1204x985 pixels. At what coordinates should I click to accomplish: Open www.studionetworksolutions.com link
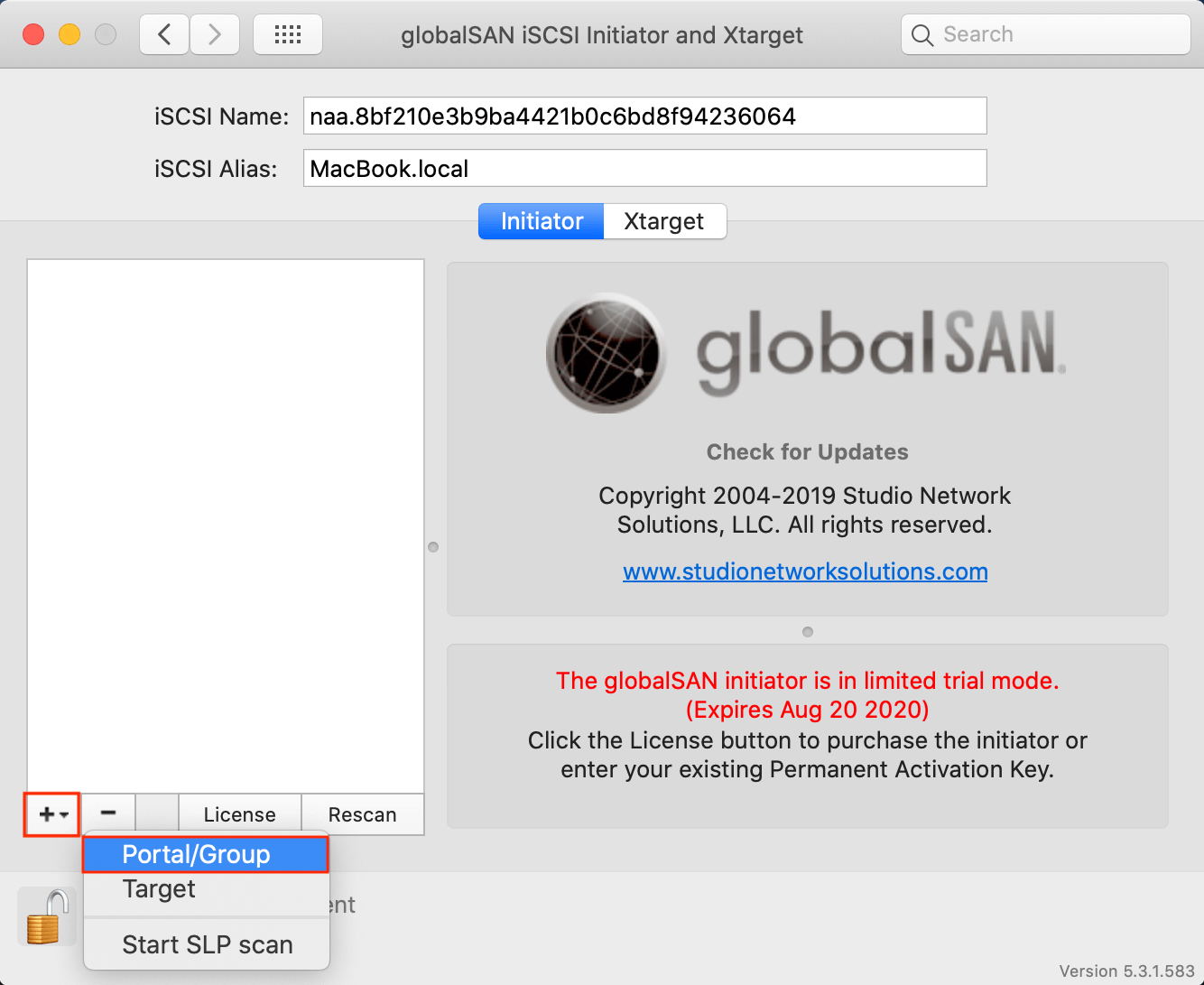(805, 571)
